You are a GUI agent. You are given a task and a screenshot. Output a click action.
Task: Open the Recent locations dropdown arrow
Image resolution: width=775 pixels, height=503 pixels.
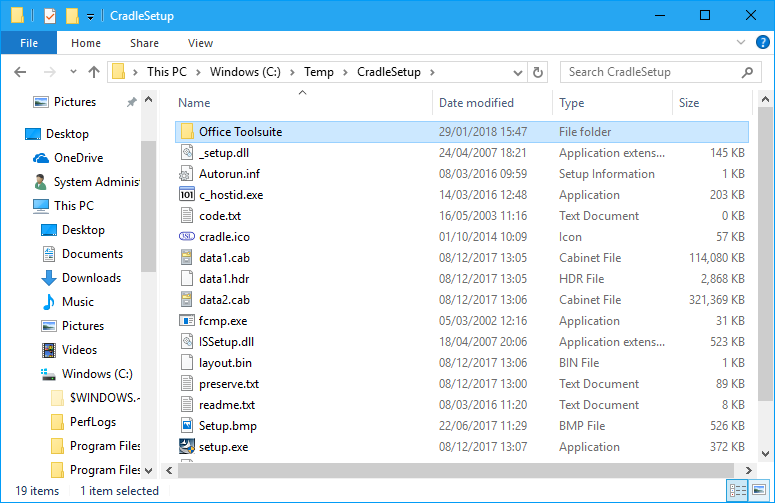73,72
